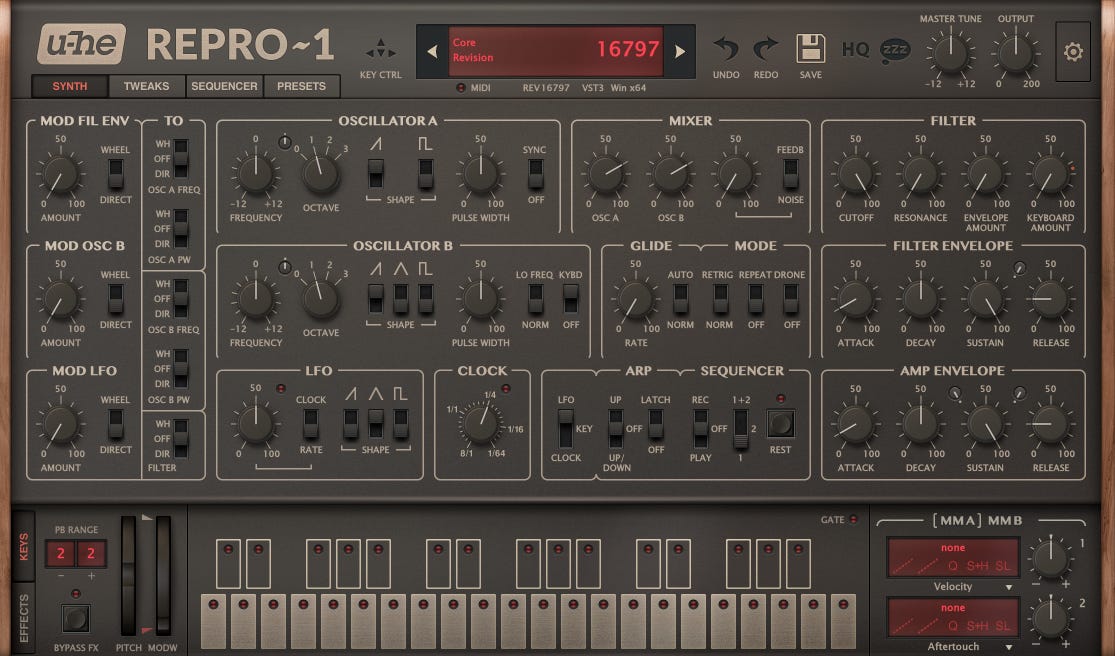Toggle LFO sawtooth shape switch
1115x656 pixels.
pyautogui.click(x=351, y=424)
